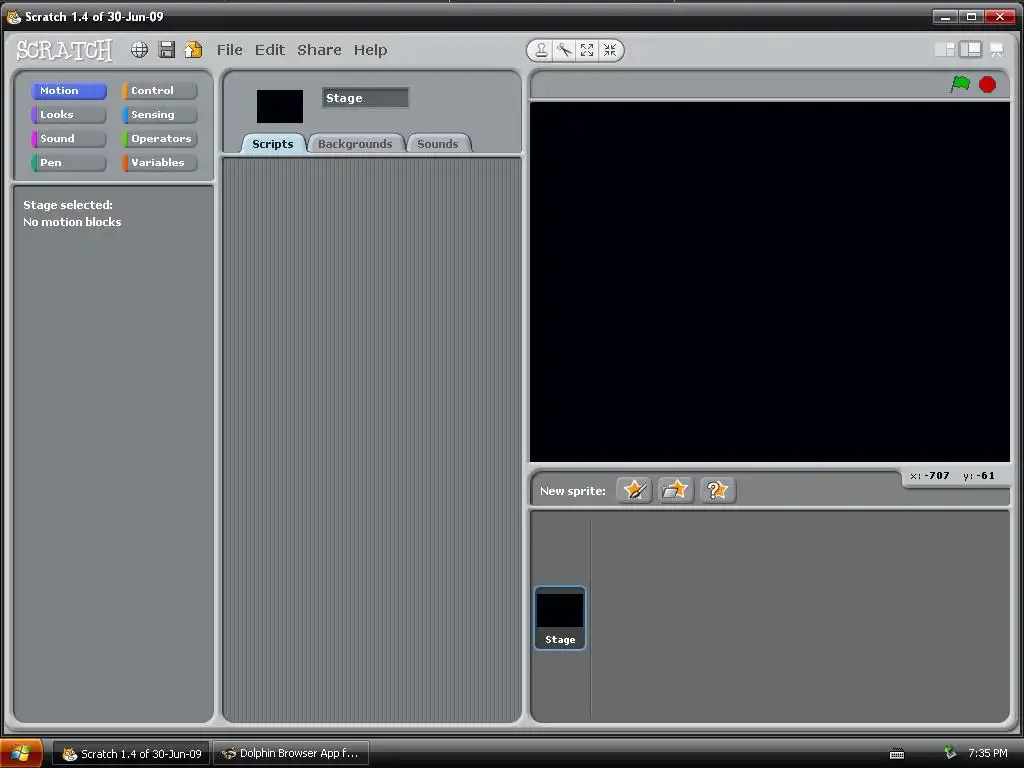Switch to small stage view mode
This screenshot has width=1024, height=768.
pos(945,50)
